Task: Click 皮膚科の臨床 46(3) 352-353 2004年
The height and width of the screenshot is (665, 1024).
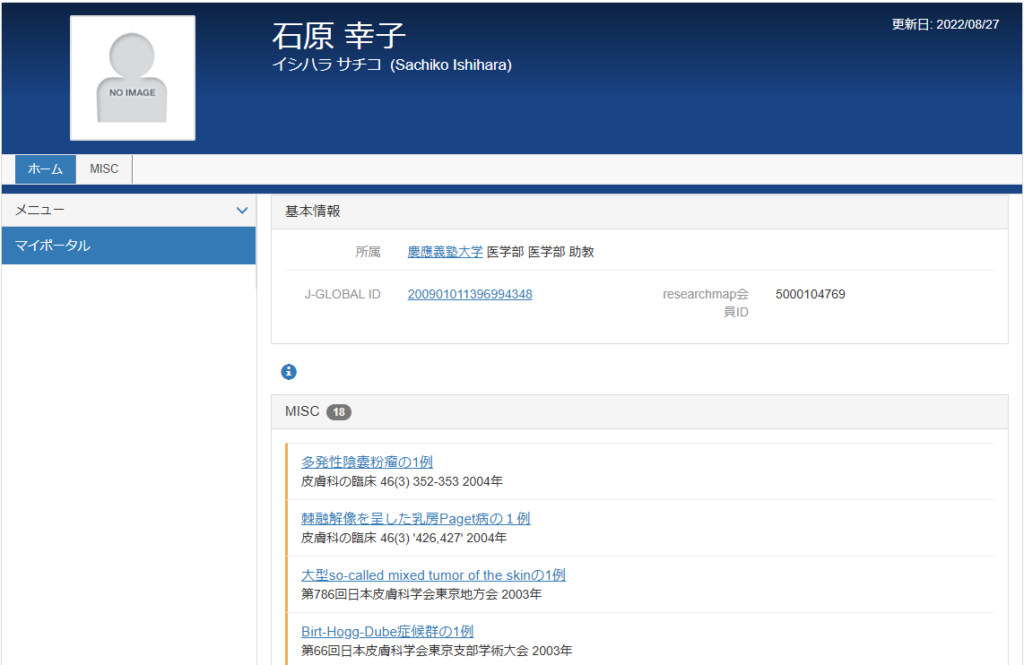Action: [x=402, y=481]
